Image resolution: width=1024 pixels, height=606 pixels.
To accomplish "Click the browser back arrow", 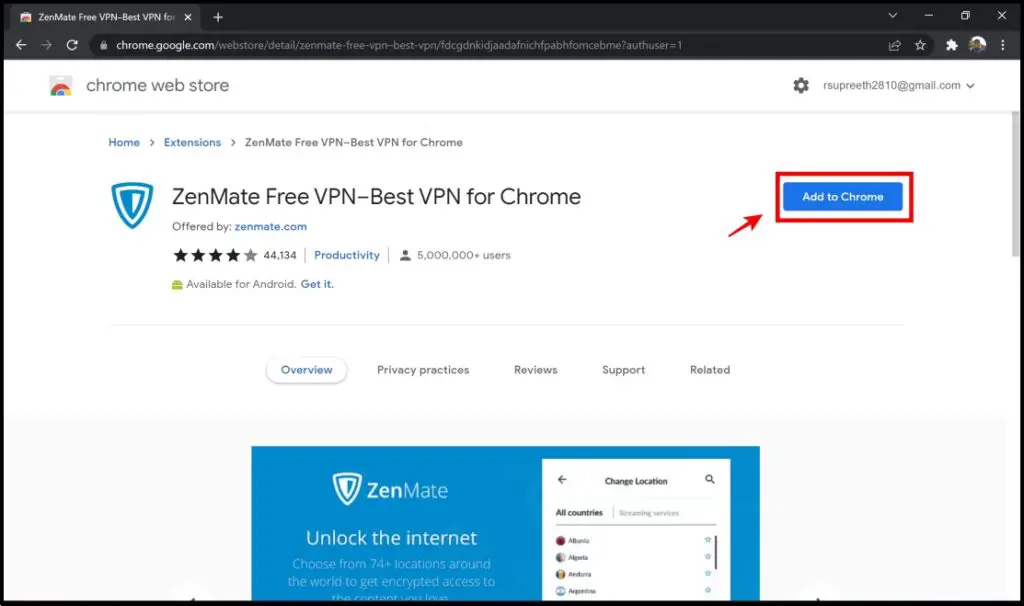I will pos(21,45).
